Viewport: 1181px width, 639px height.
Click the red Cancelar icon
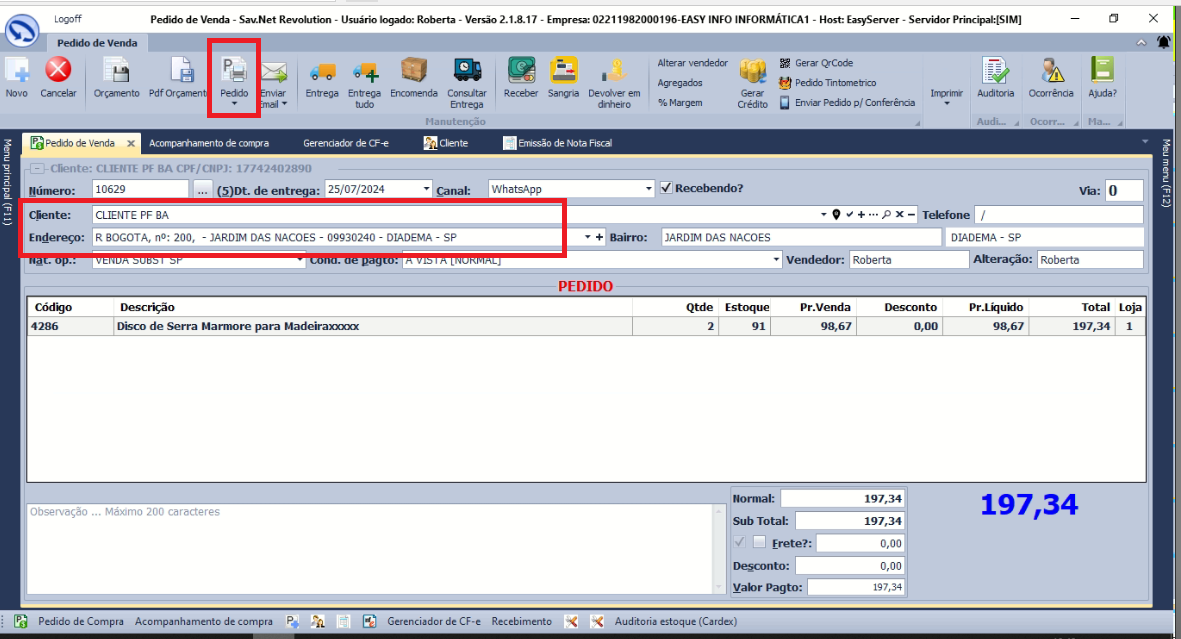click(58, 72)
